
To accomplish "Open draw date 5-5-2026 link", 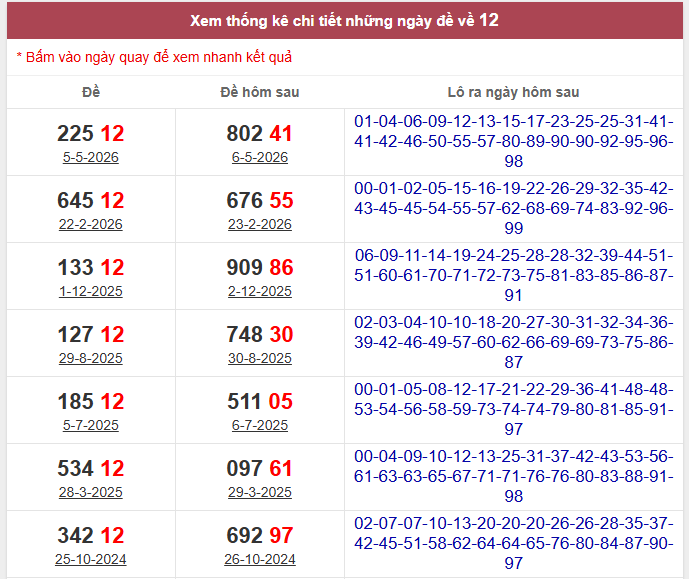I will click(x=91, y=157).
